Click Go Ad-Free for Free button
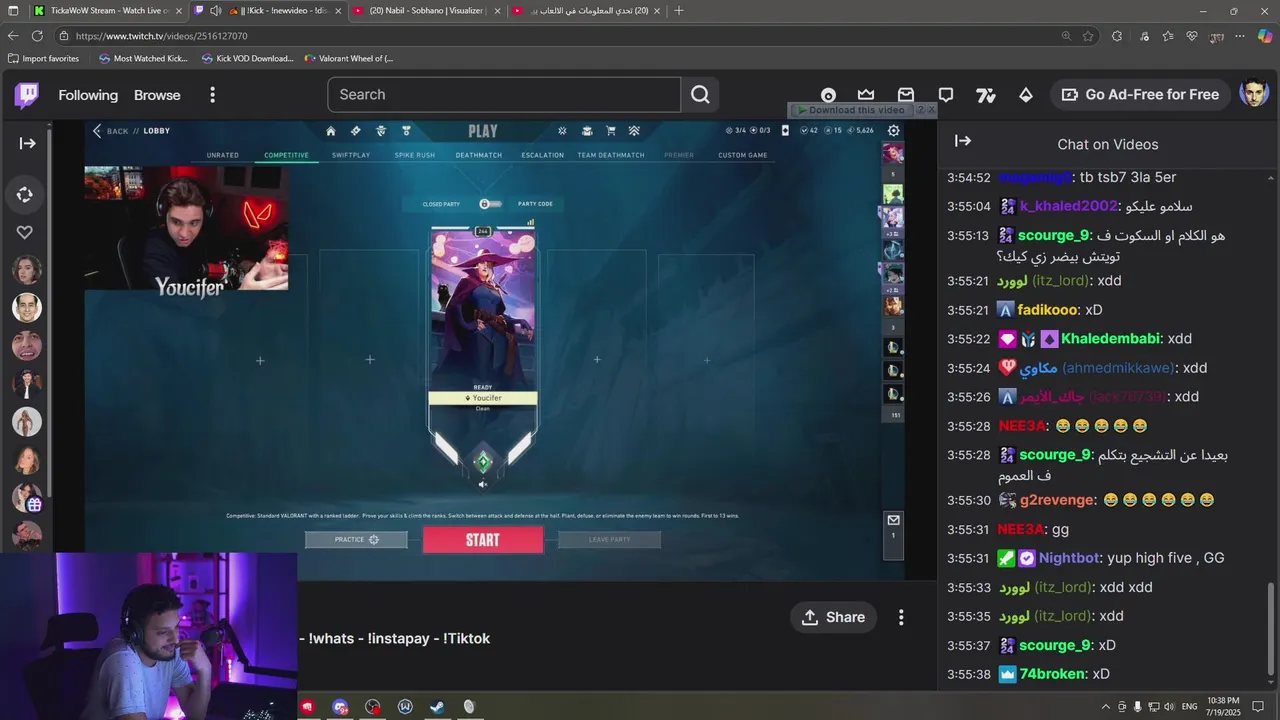This screenshot has width=1280, height=720. pos(1140,95)
